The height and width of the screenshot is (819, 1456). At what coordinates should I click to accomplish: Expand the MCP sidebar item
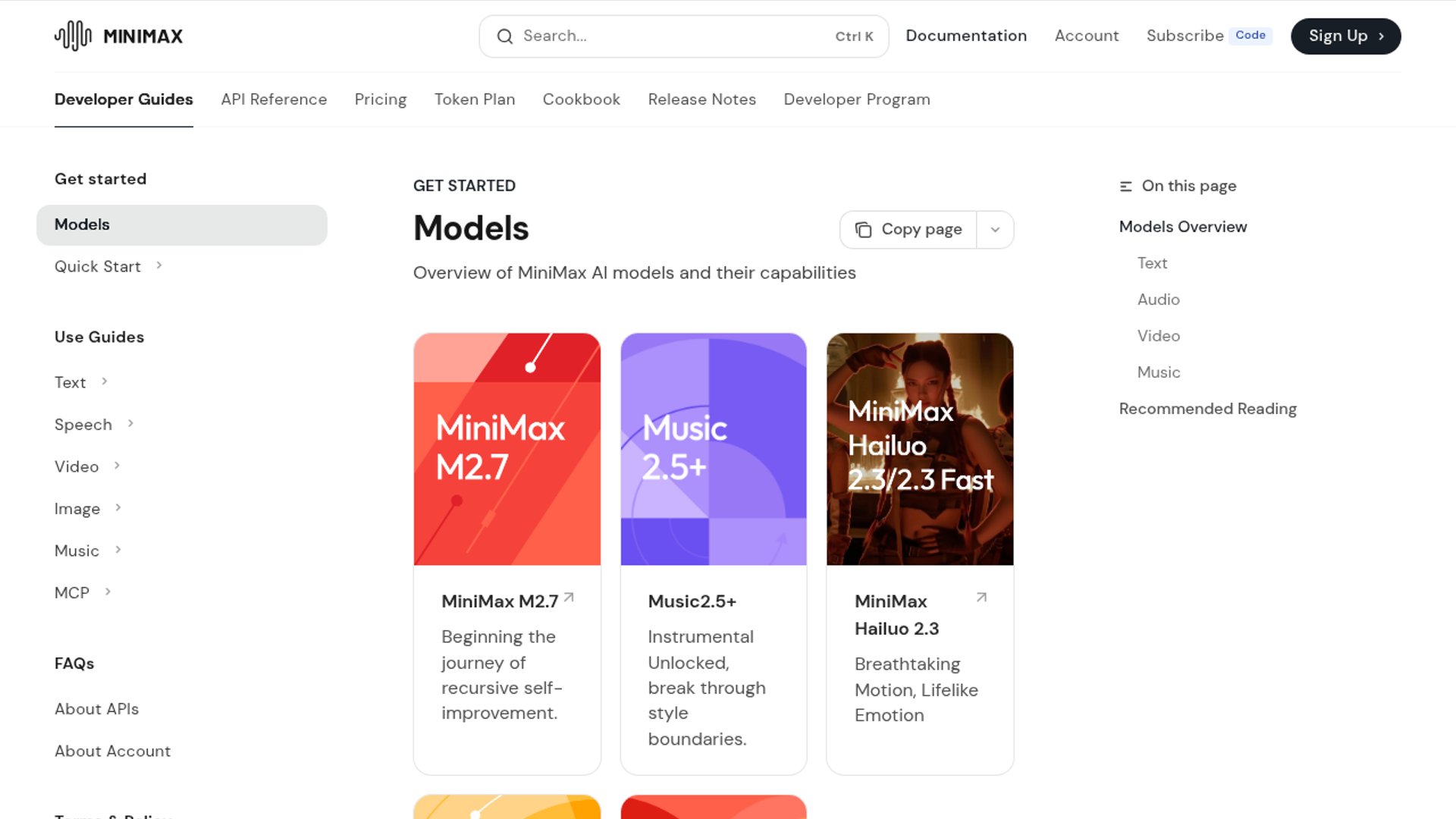click(108, 591)
